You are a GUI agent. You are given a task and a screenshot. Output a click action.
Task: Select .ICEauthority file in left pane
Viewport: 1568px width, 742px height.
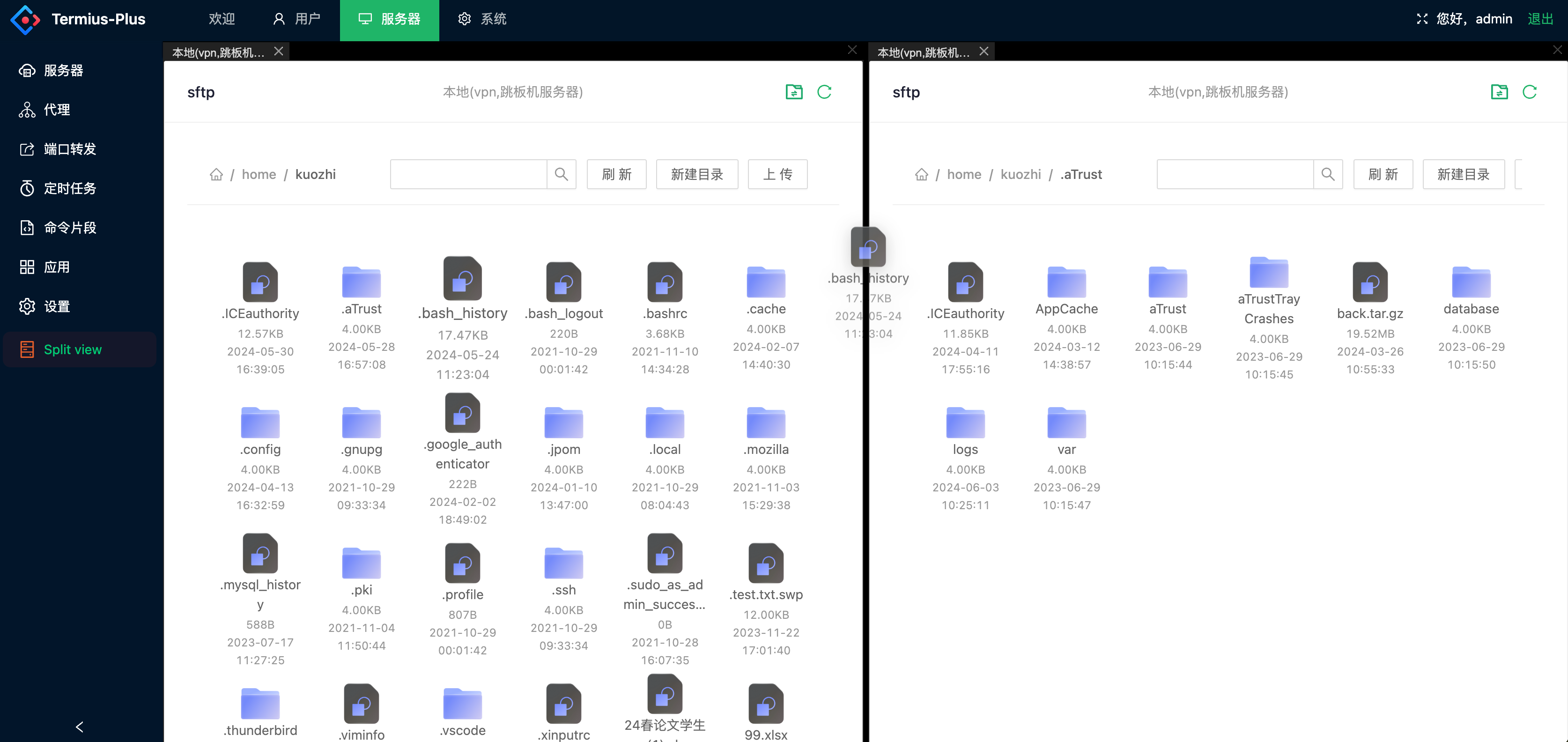(260, 282)
